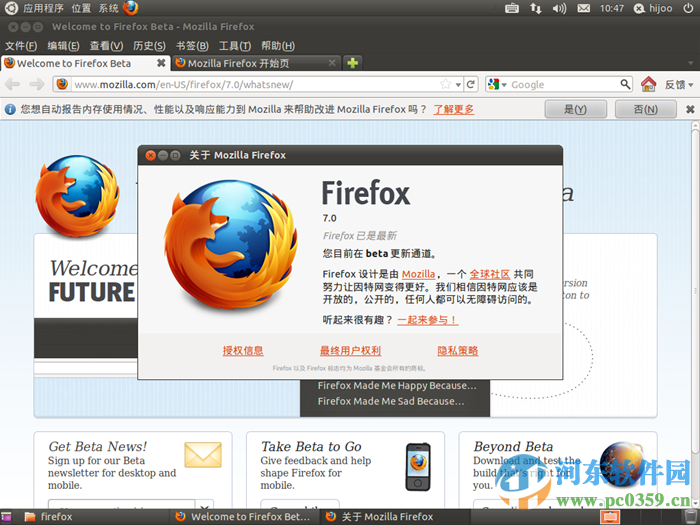Open hijoo user menu in top panel

[654, 8]
